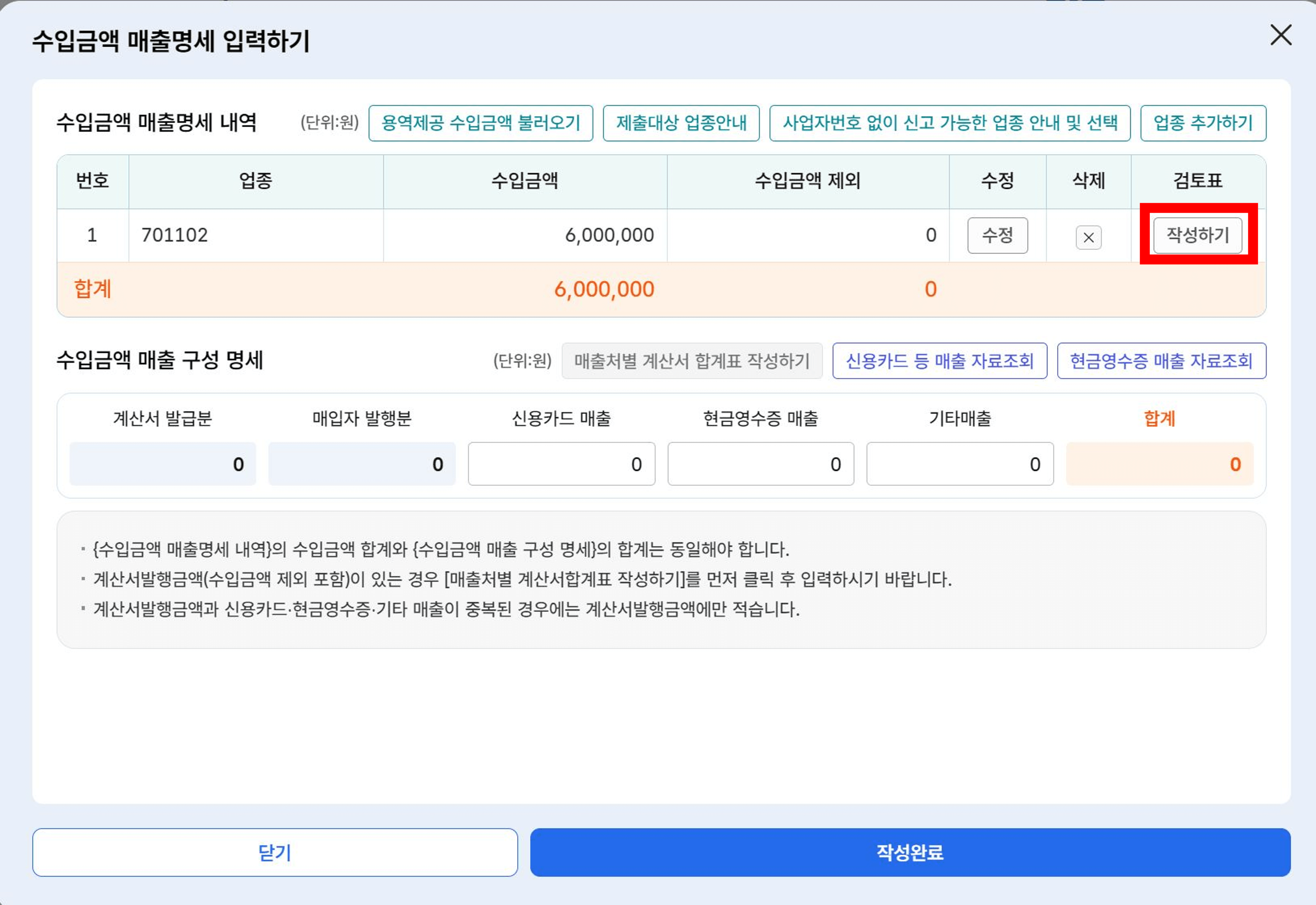
Task: Open 신용카드 등 매출 자료조회 lookup
Action: pyautogui.click(x=939, y=361)
